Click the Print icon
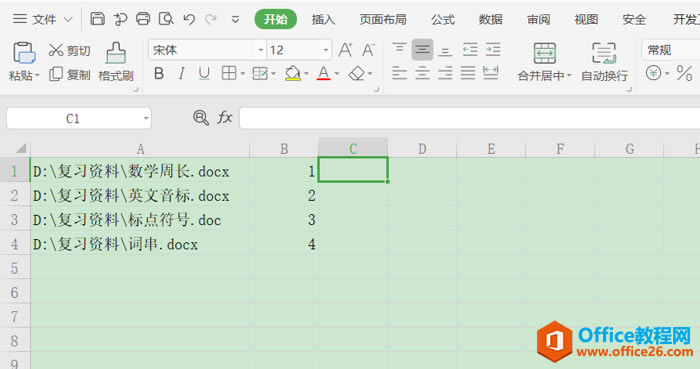The image size is (700, 369). [143, 19]
